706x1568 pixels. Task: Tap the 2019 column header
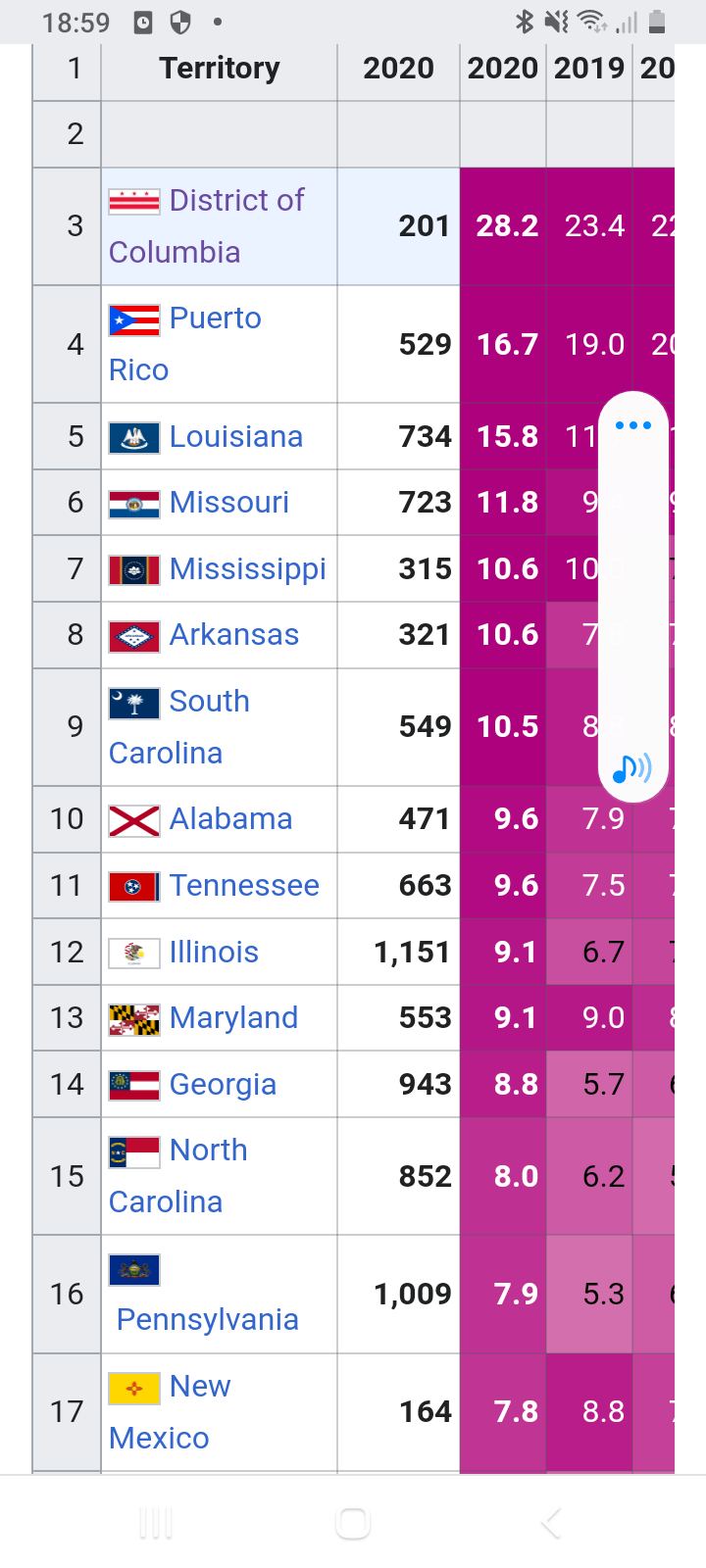(x=589, y=69)
